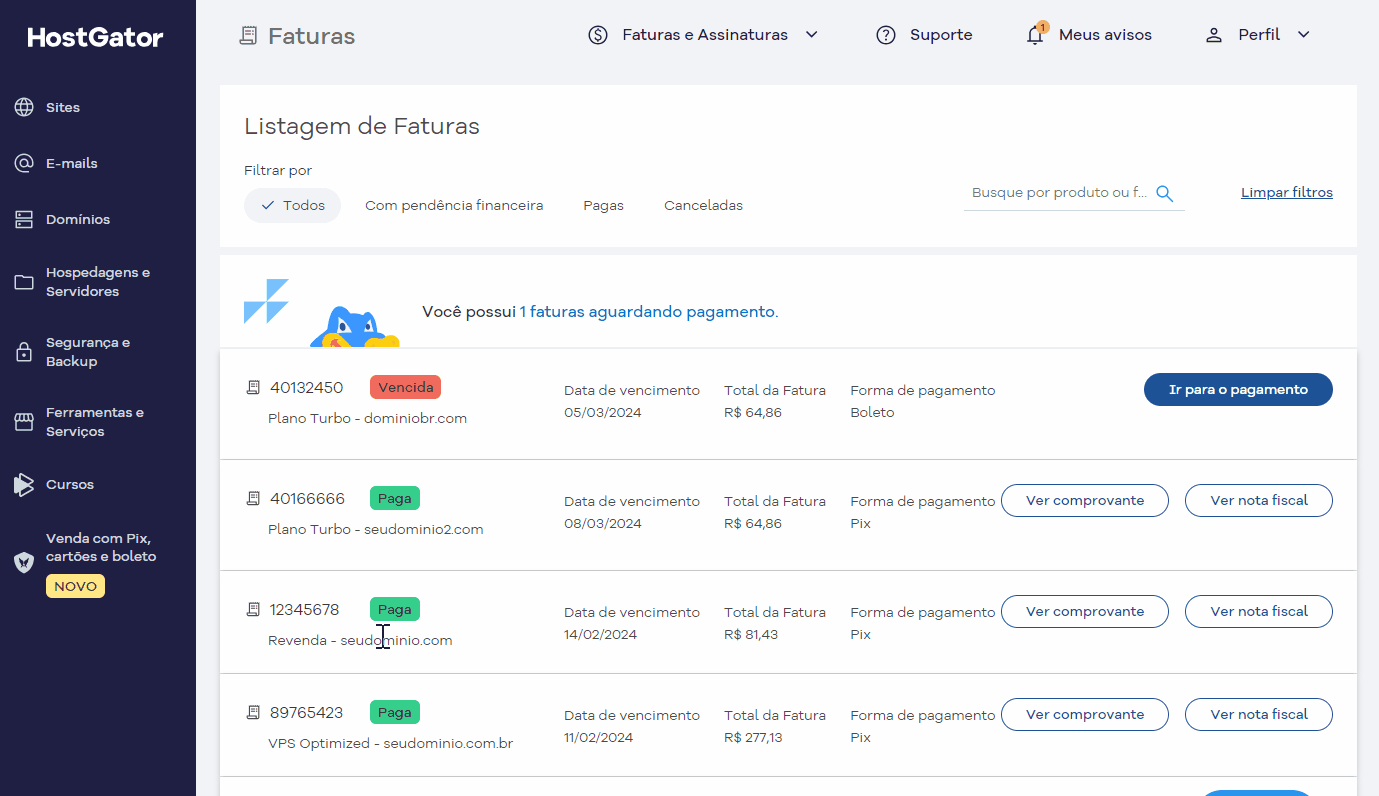Click the Cursos play icon

click(x=24, y=485)
